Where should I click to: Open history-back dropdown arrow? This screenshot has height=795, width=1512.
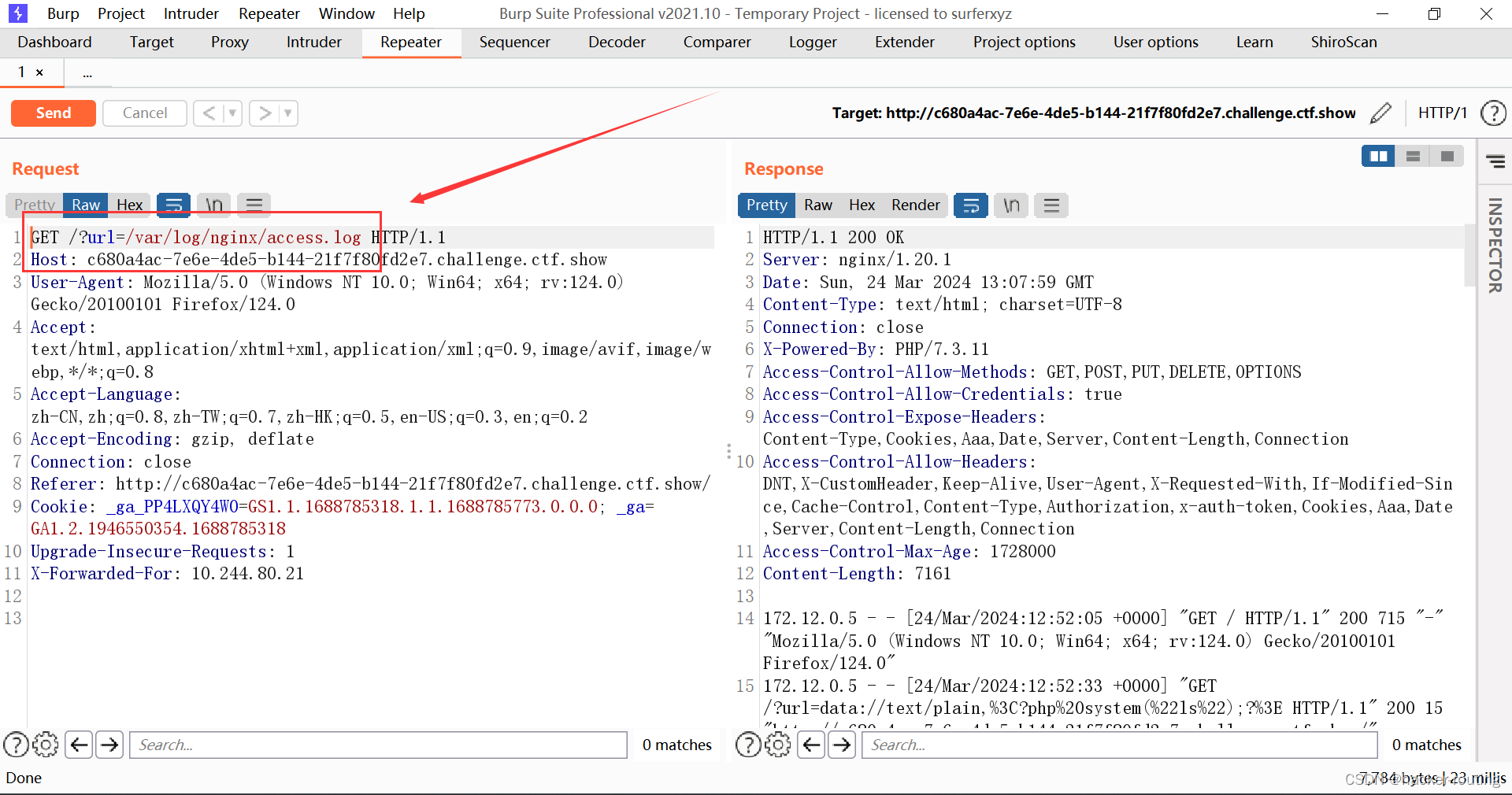(232, 113)
